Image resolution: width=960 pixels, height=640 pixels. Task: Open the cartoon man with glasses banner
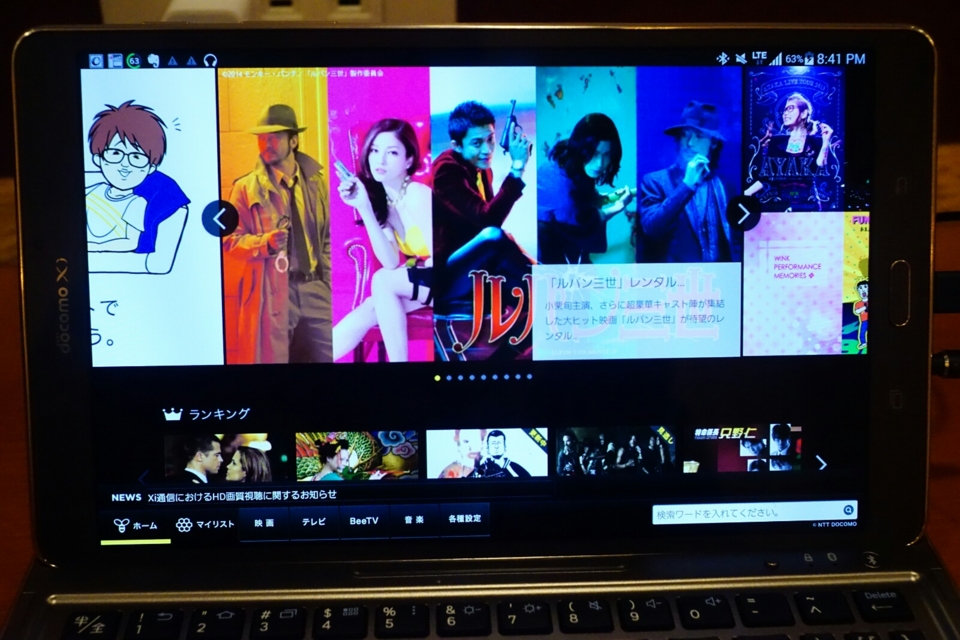coord(153,216)
